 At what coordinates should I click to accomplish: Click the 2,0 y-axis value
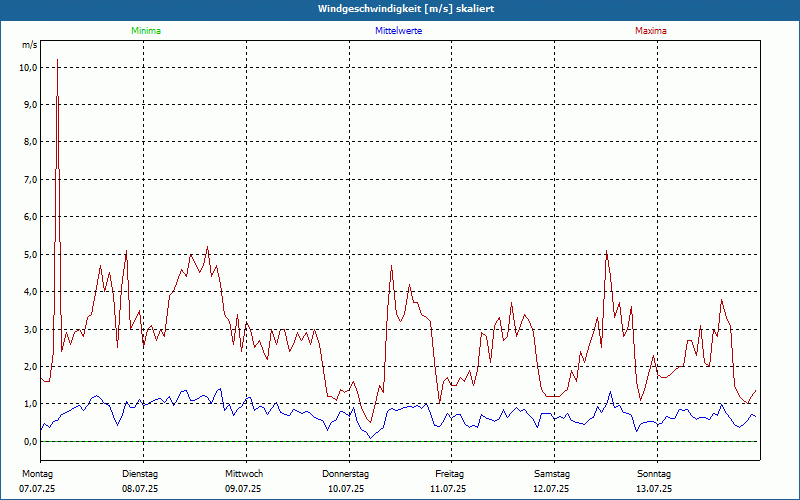[31, 366]
